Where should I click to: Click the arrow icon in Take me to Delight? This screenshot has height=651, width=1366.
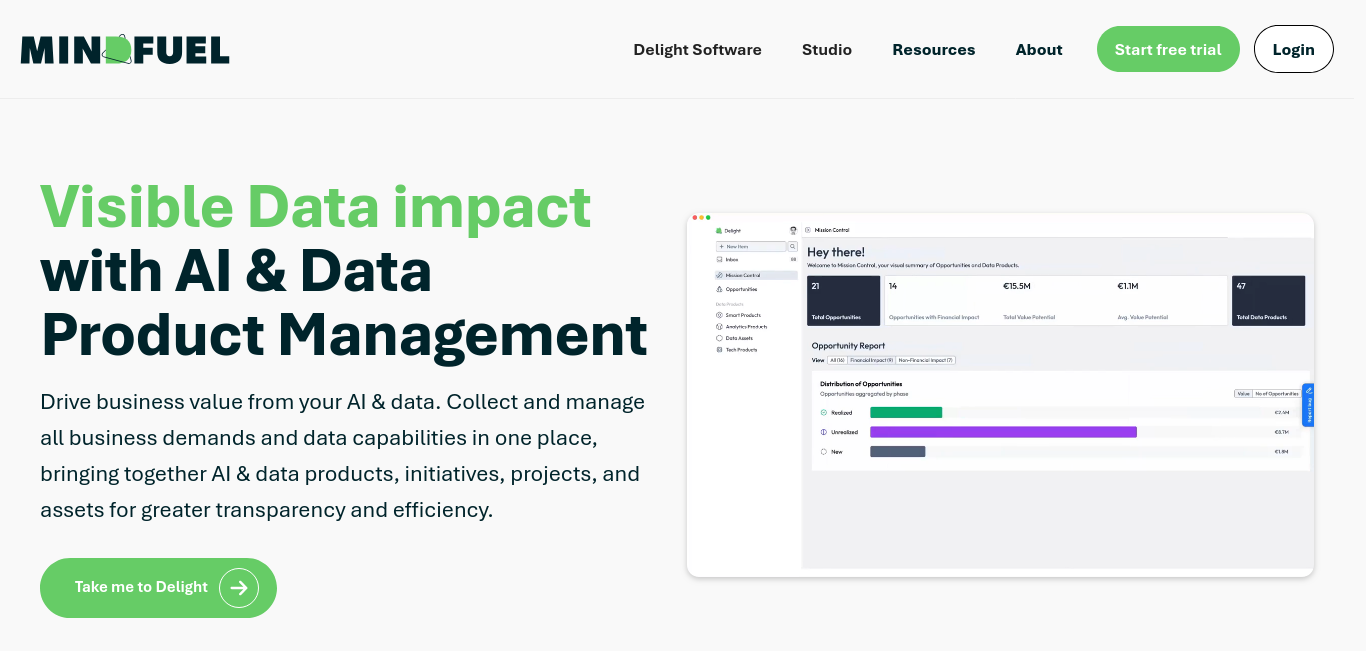coord(239,588)
